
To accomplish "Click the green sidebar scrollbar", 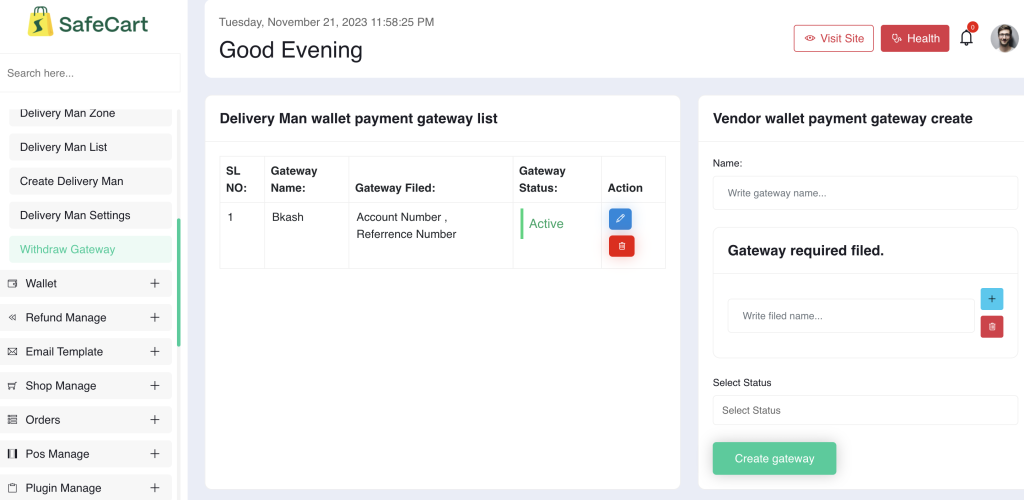I will click(x=178, y=282).
